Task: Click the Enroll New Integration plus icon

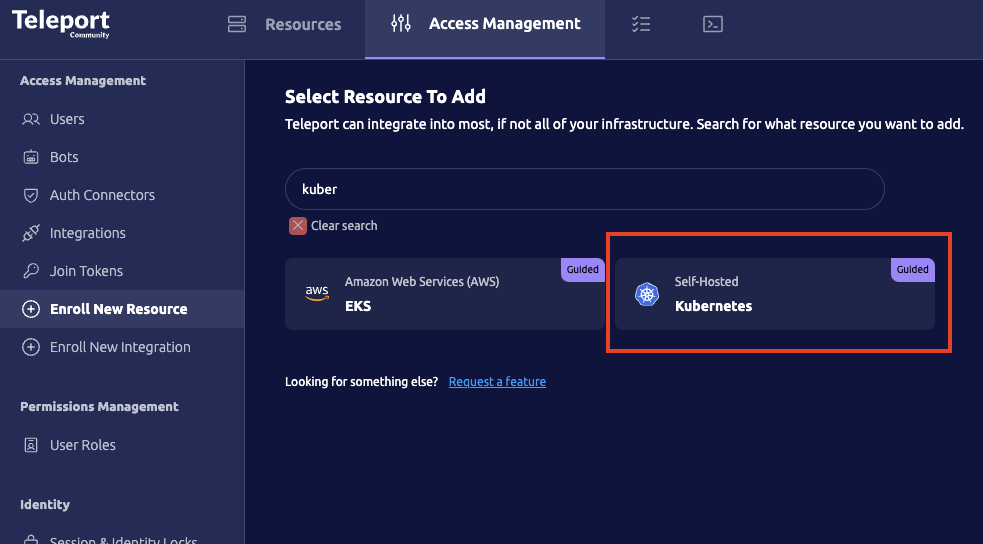Action: [31, 347]
